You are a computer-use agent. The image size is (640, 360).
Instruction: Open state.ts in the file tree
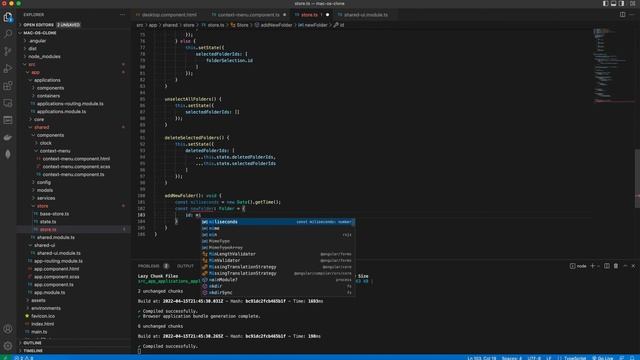point(48,222)
